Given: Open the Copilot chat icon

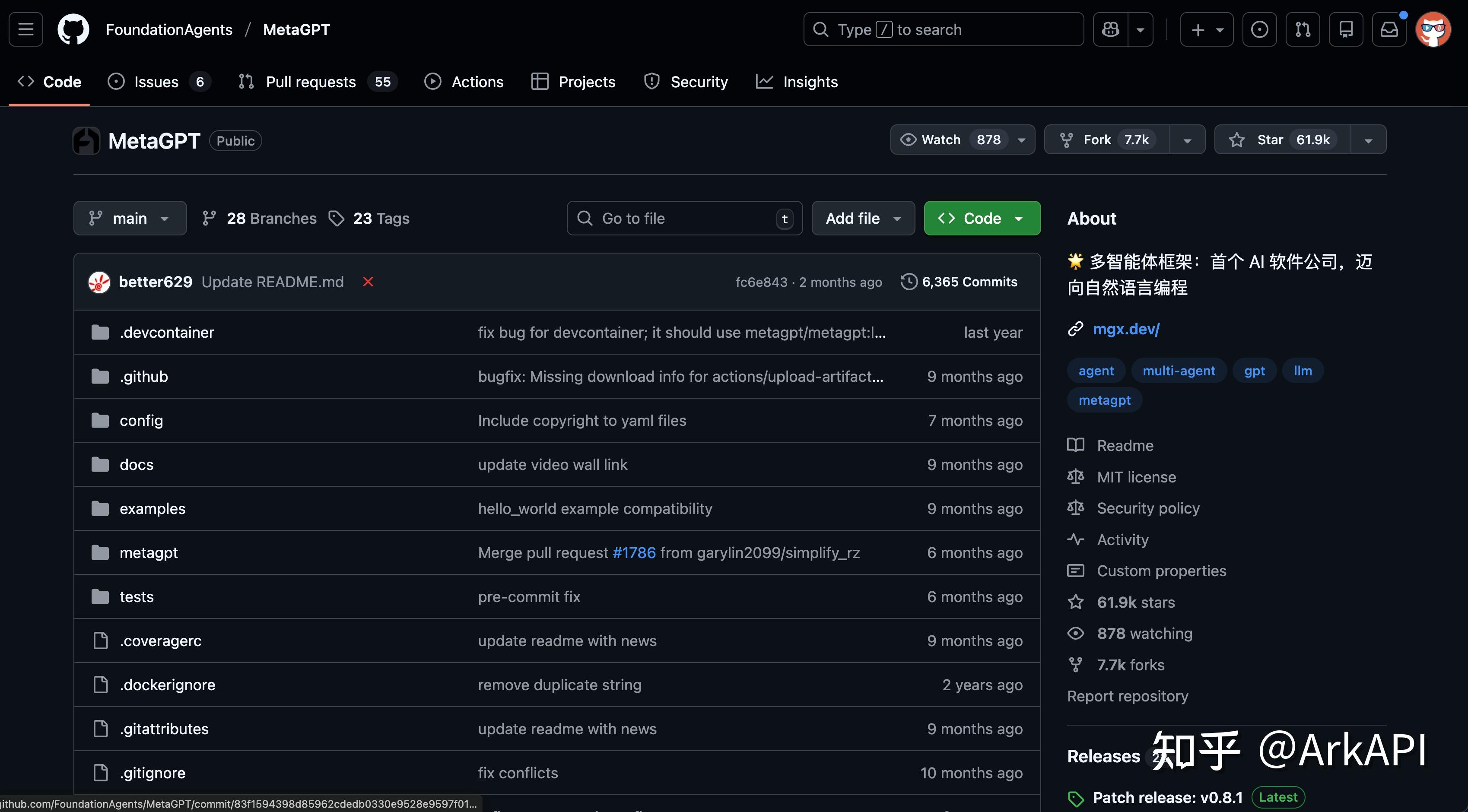Looking at the screenshot, I should click(1111, 29).
